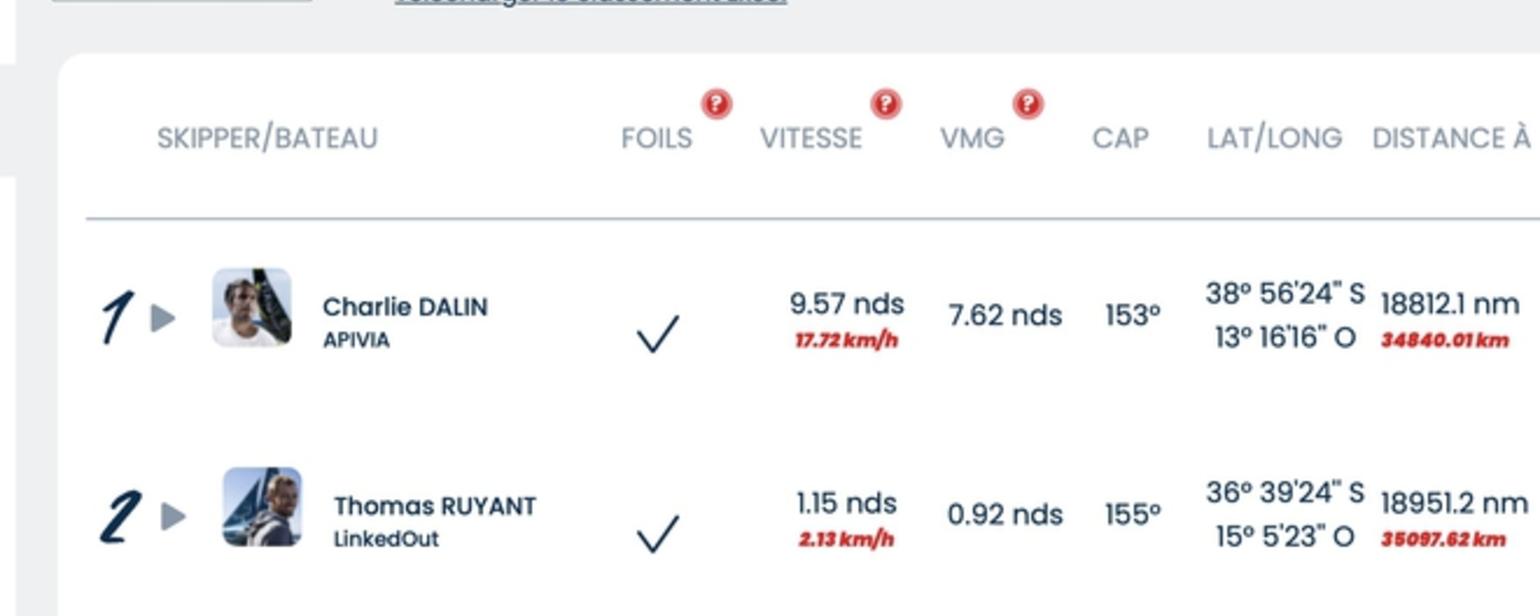
Task: Select the VITESSE column header
Action: pyautogui.click(x=811, y=138)
